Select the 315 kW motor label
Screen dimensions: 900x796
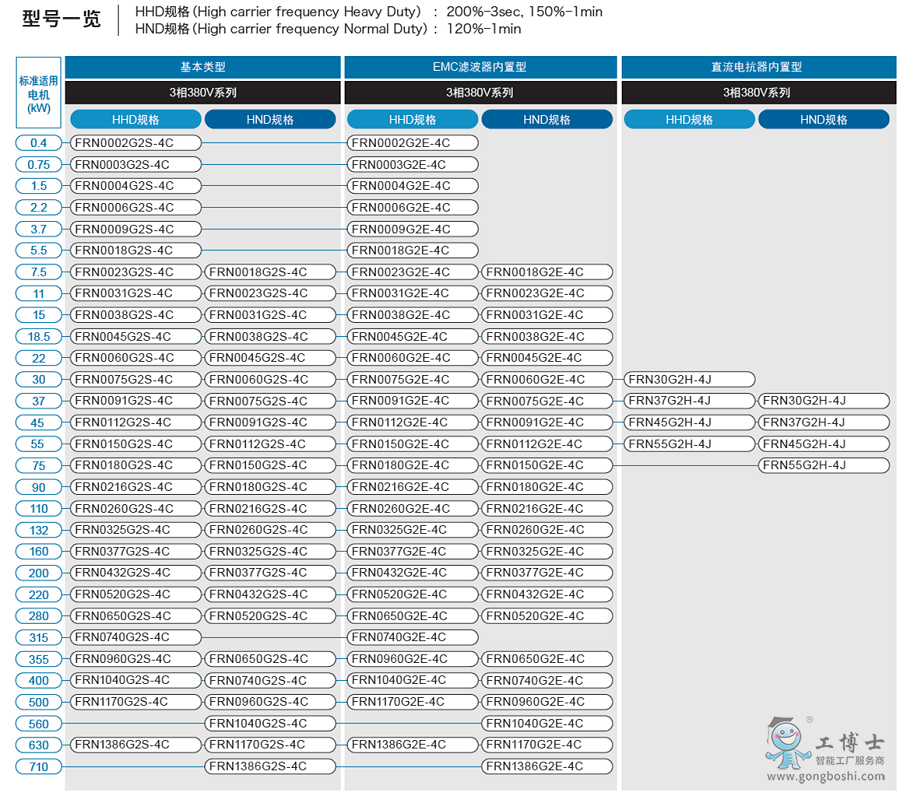[x=39, y=638]
